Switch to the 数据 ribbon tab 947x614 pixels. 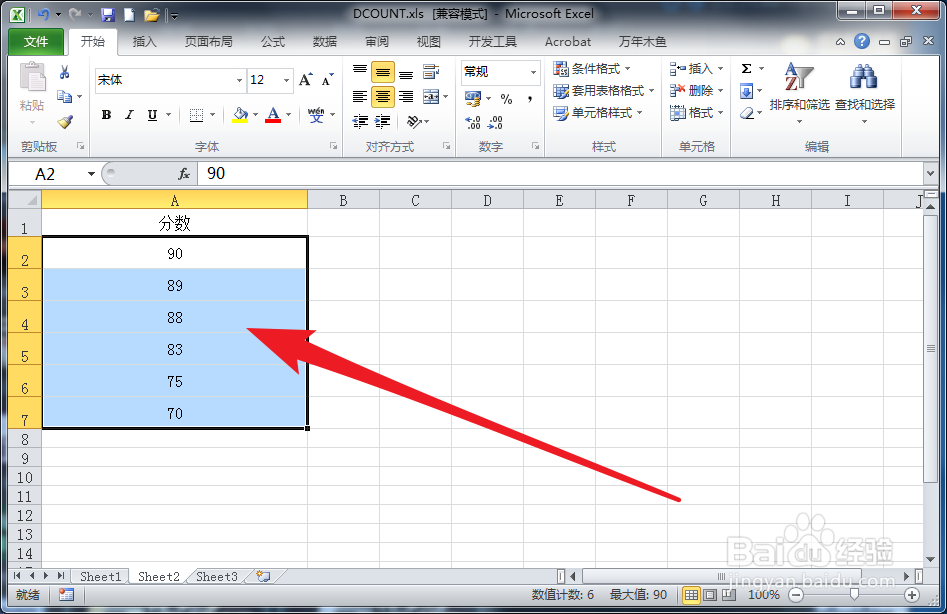click(325, 42)
